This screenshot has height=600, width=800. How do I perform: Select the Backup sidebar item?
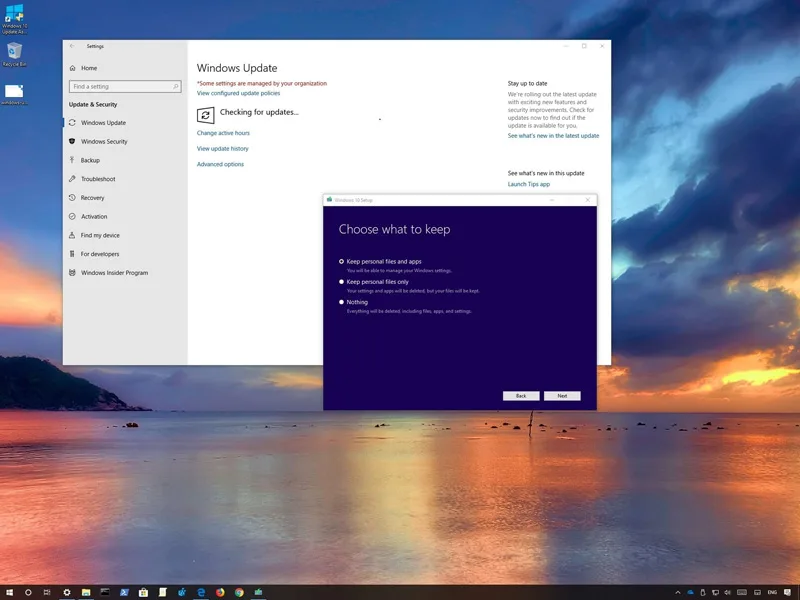coord(90,160)
